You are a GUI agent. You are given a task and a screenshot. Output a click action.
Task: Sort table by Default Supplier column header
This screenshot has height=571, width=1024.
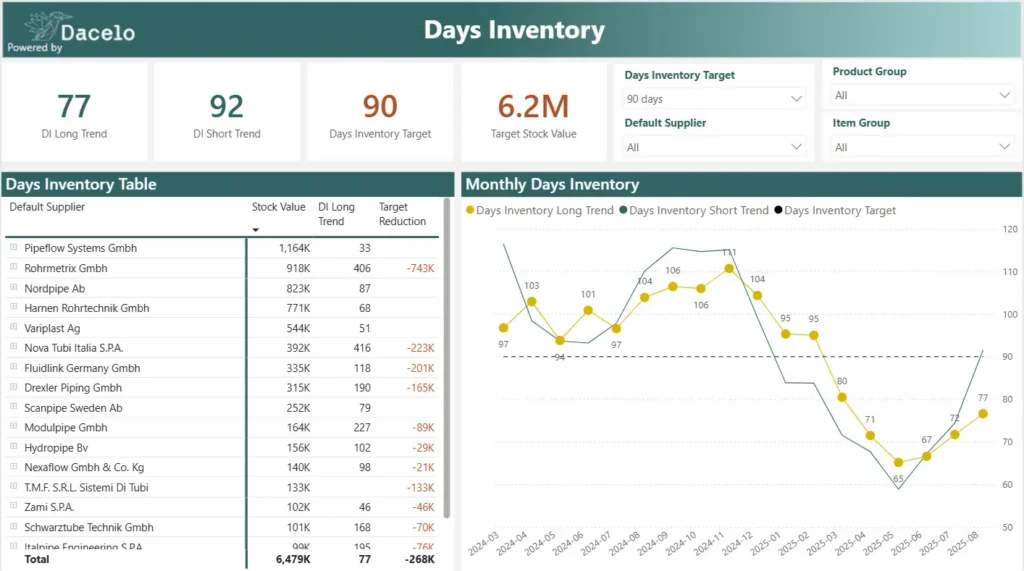(47, 207)
